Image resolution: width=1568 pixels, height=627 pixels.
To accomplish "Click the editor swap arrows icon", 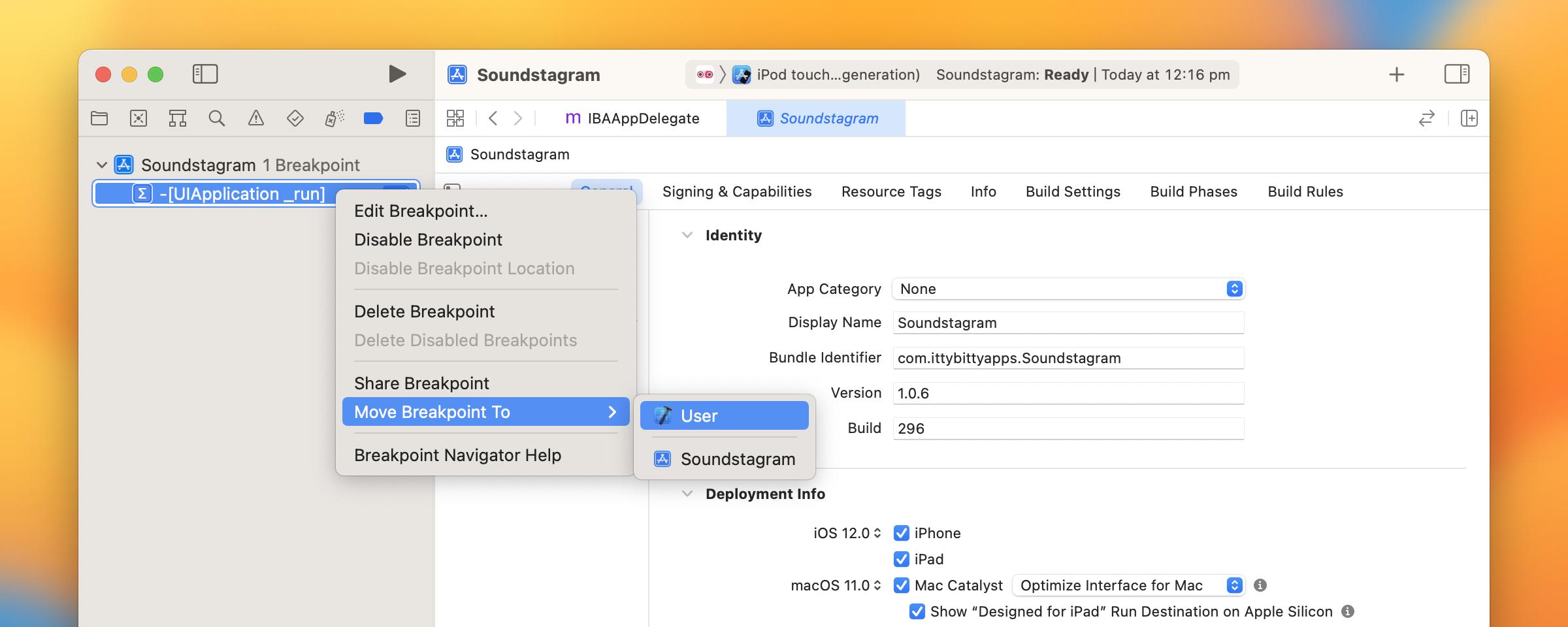I will (1427, 118).
